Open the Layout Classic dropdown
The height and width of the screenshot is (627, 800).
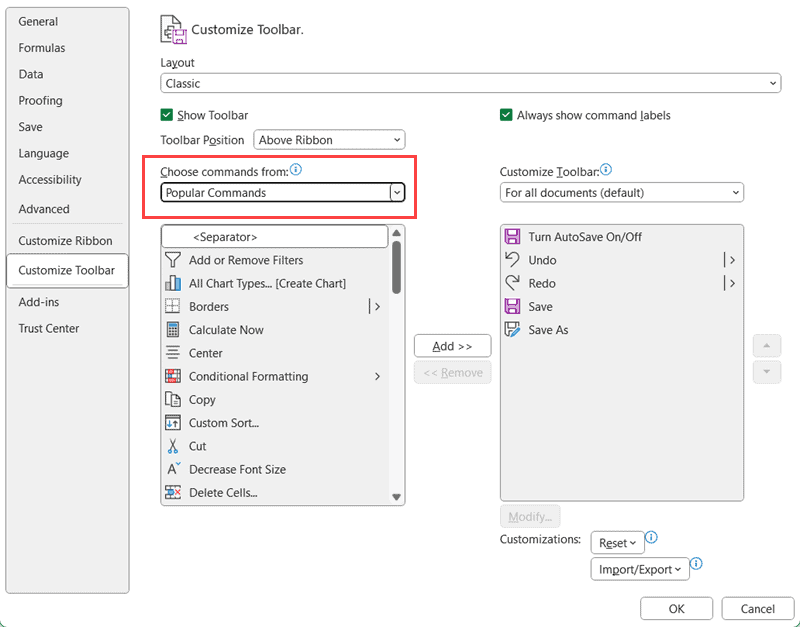[x=470, y=84]
